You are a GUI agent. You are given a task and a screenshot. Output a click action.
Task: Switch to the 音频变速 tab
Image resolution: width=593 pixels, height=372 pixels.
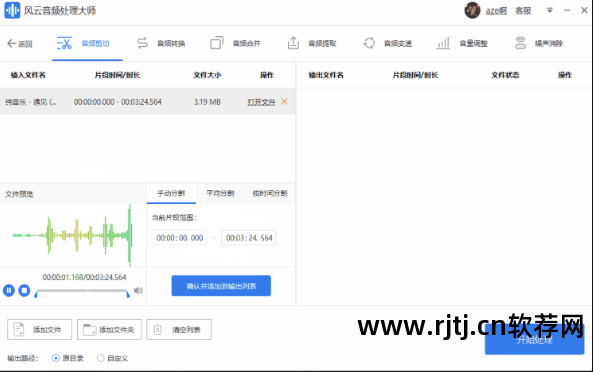coord(388,43)
